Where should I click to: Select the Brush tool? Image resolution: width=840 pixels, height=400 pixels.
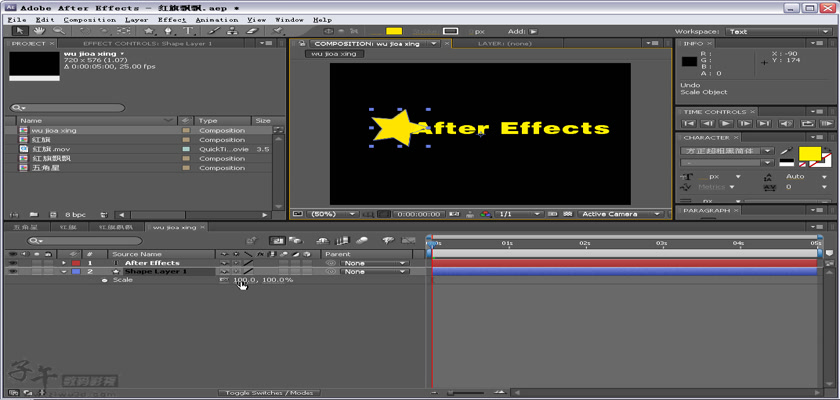click(214, 31)
